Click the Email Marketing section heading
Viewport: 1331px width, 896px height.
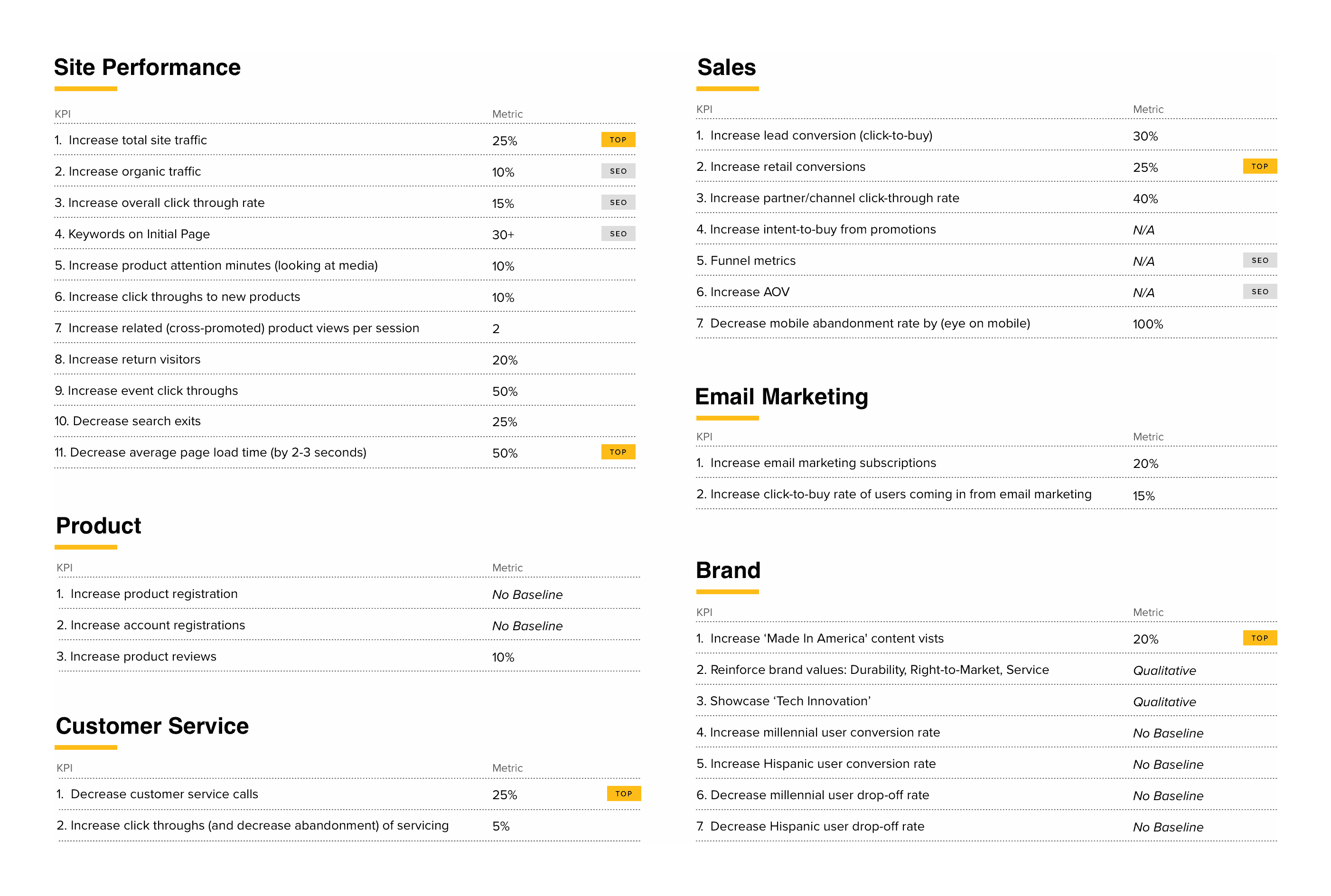click(x=781, y=397)
